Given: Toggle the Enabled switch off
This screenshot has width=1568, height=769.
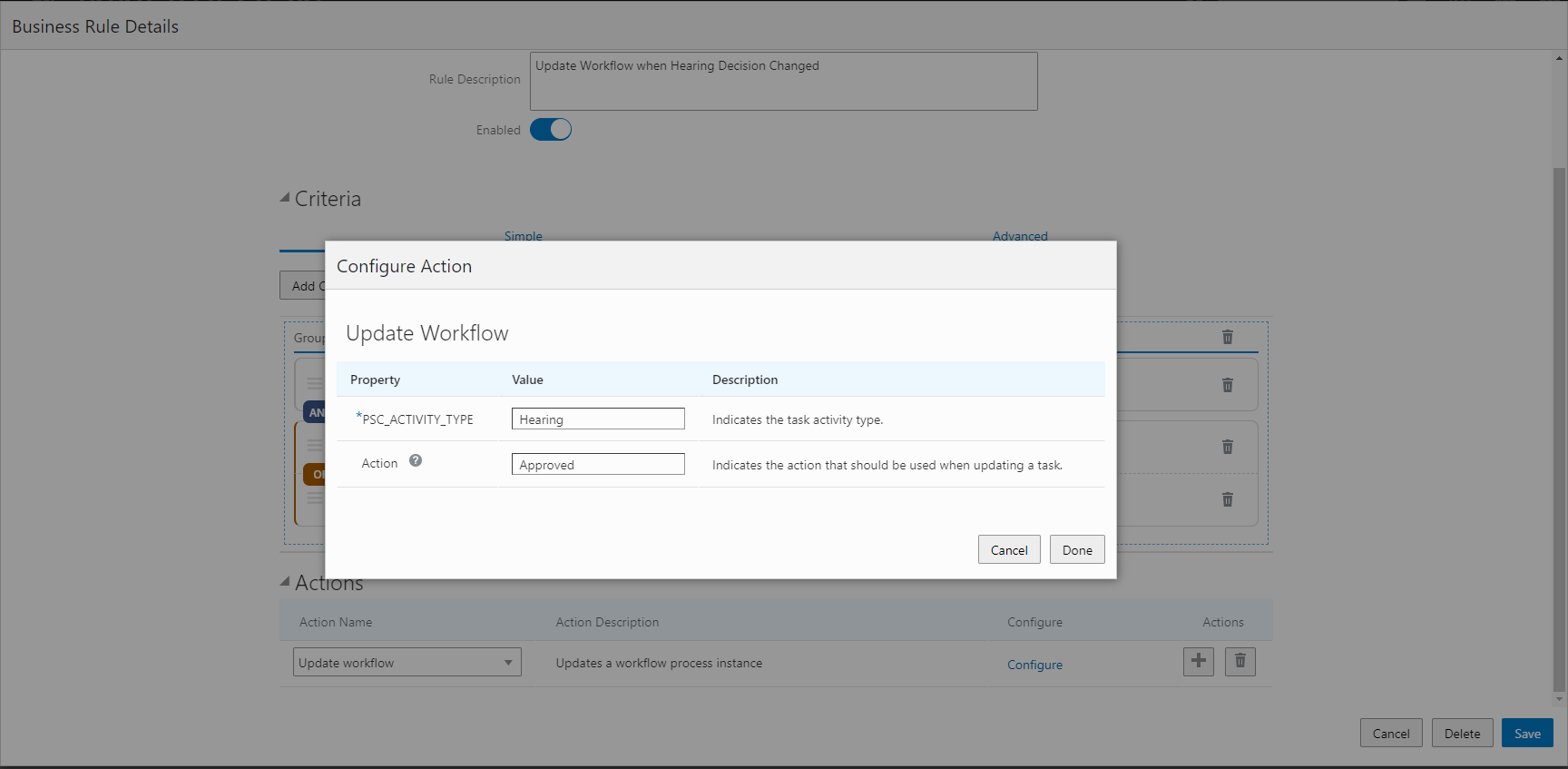Looking at the screenshot, I should [551, 130].
